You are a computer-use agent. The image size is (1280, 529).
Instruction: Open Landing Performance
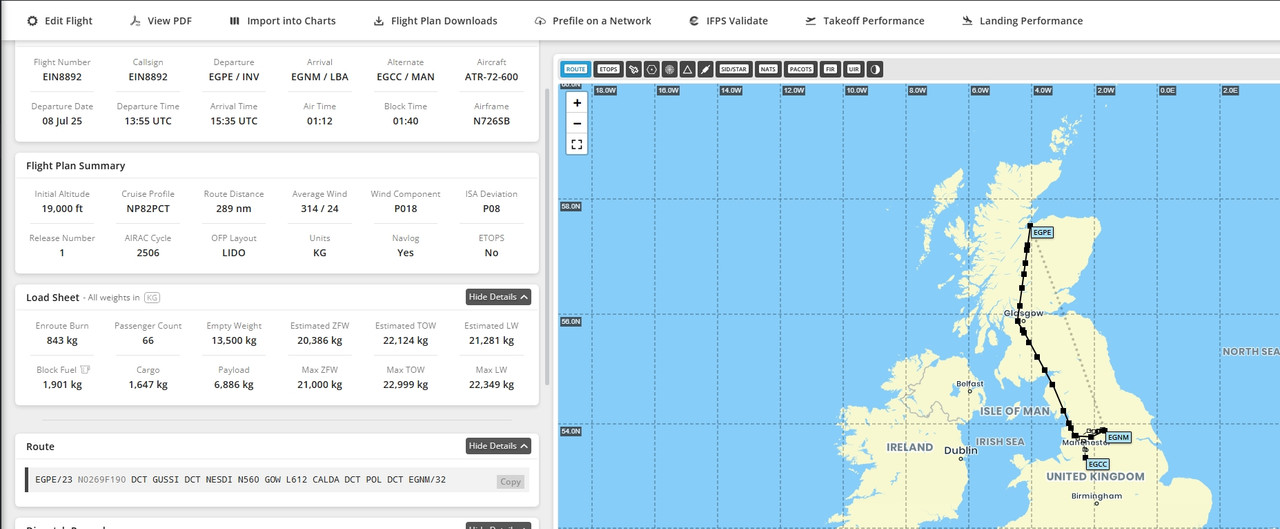coord(1022,21)
